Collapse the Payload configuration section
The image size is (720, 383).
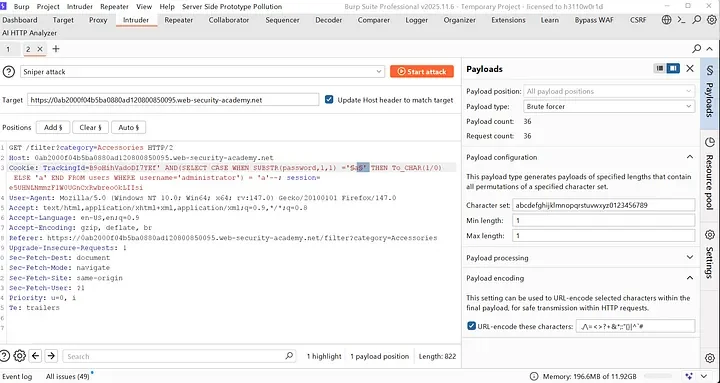(690, 157)
